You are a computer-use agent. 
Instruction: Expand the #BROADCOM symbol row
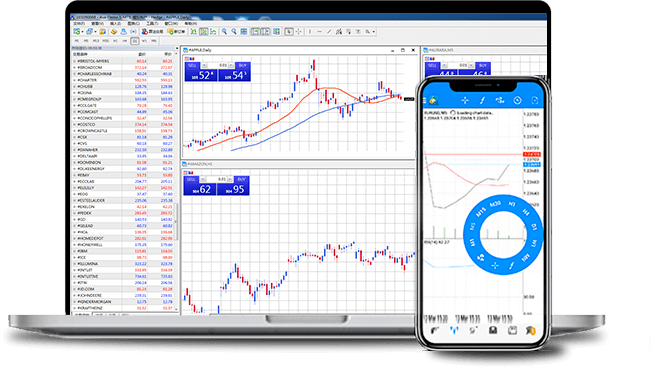pyautogui.click(x=75, y=68)
